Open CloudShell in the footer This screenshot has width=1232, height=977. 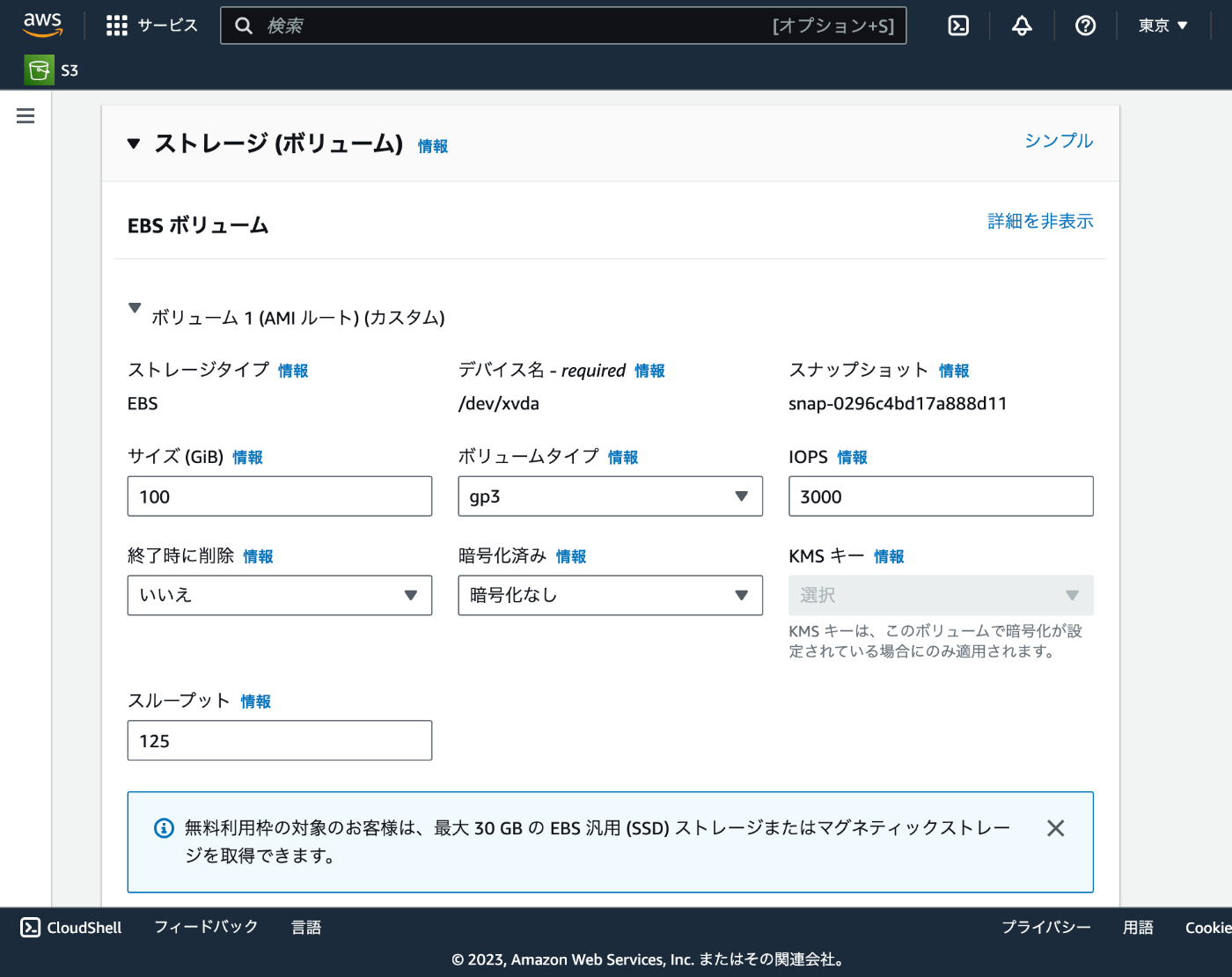[71, 927]
